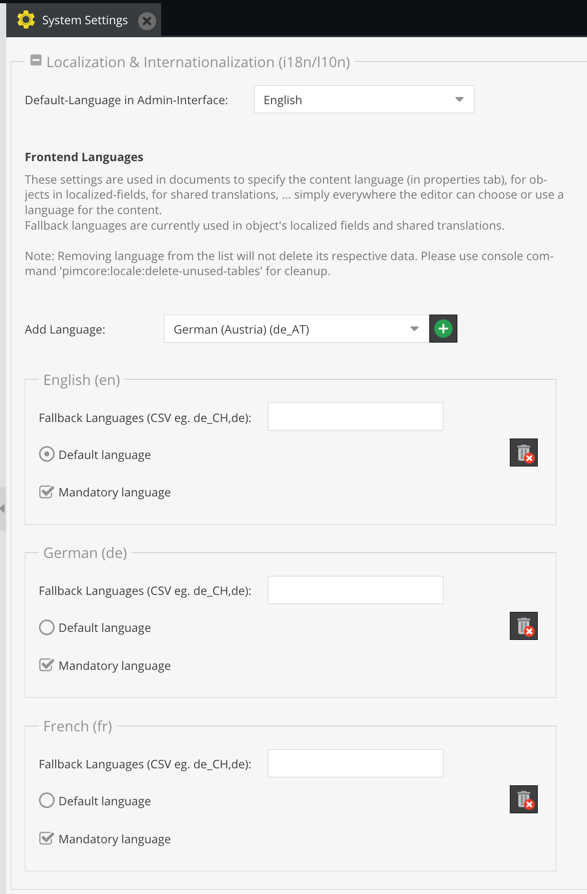Uncheck Mandatory language for English

(x=46, y=491)
